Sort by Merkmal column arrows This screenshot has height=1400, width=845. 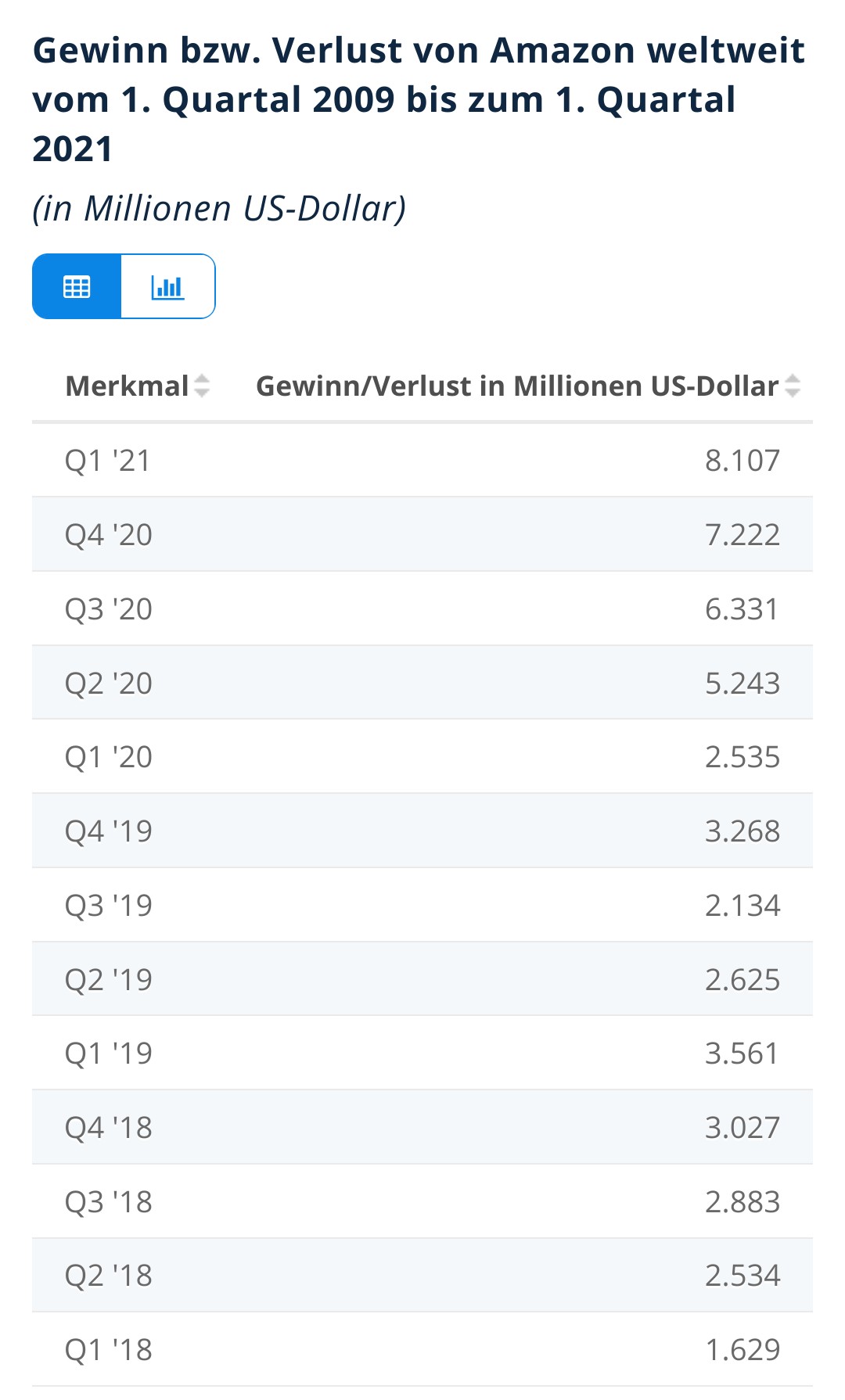point(202,386)
